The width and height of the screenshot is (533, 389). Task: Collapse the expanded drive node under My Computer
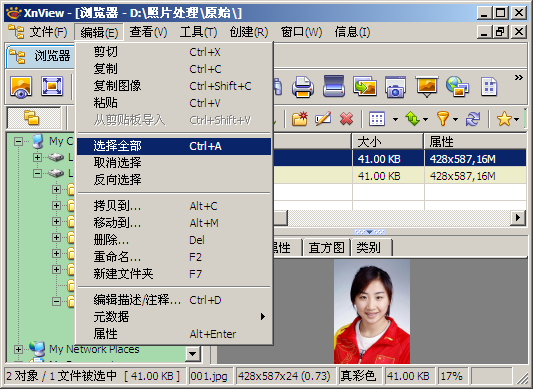coord(37,173)
